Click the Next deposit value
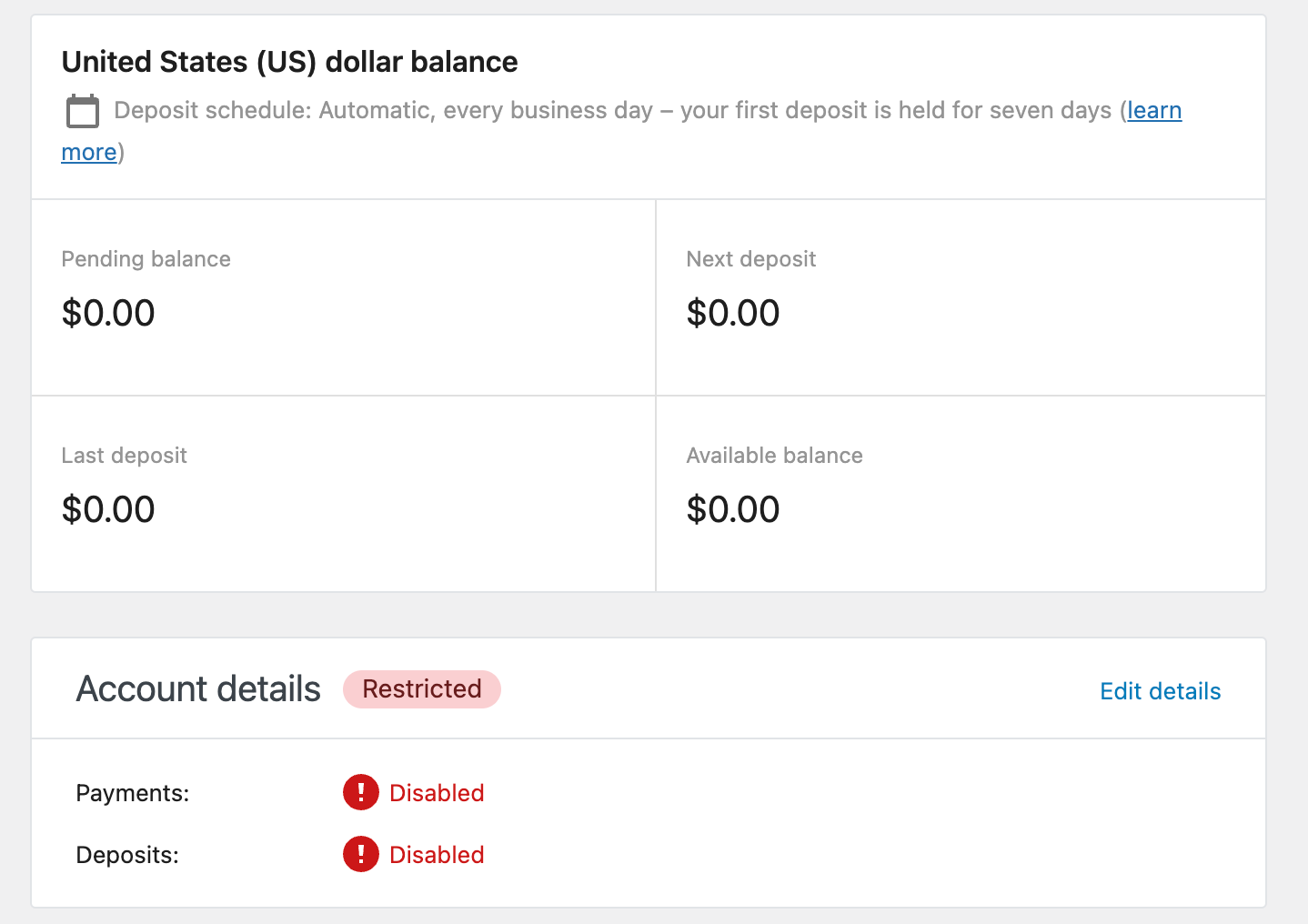The image size is (1308, 924). click(x=733, y=312)
